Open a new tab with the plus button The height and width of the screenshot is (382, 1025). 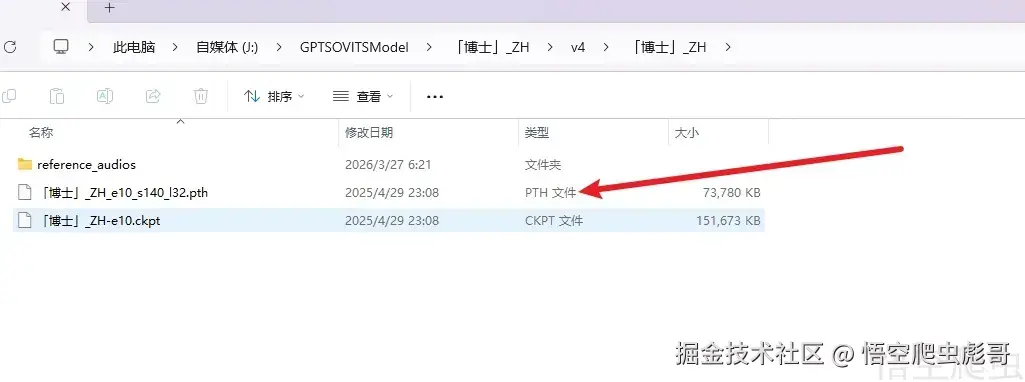point(110,7)
